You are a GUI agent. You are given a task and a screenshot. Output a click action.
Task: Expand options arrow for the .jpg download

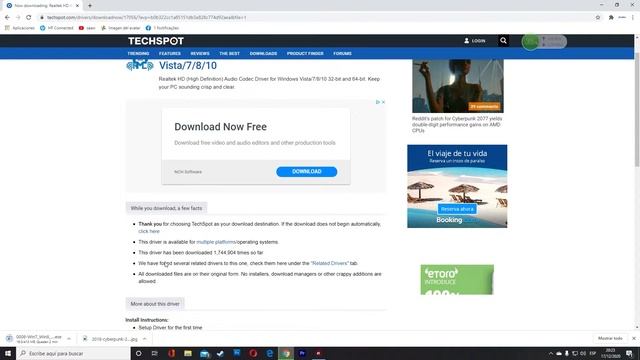click(x=144, y=339)
